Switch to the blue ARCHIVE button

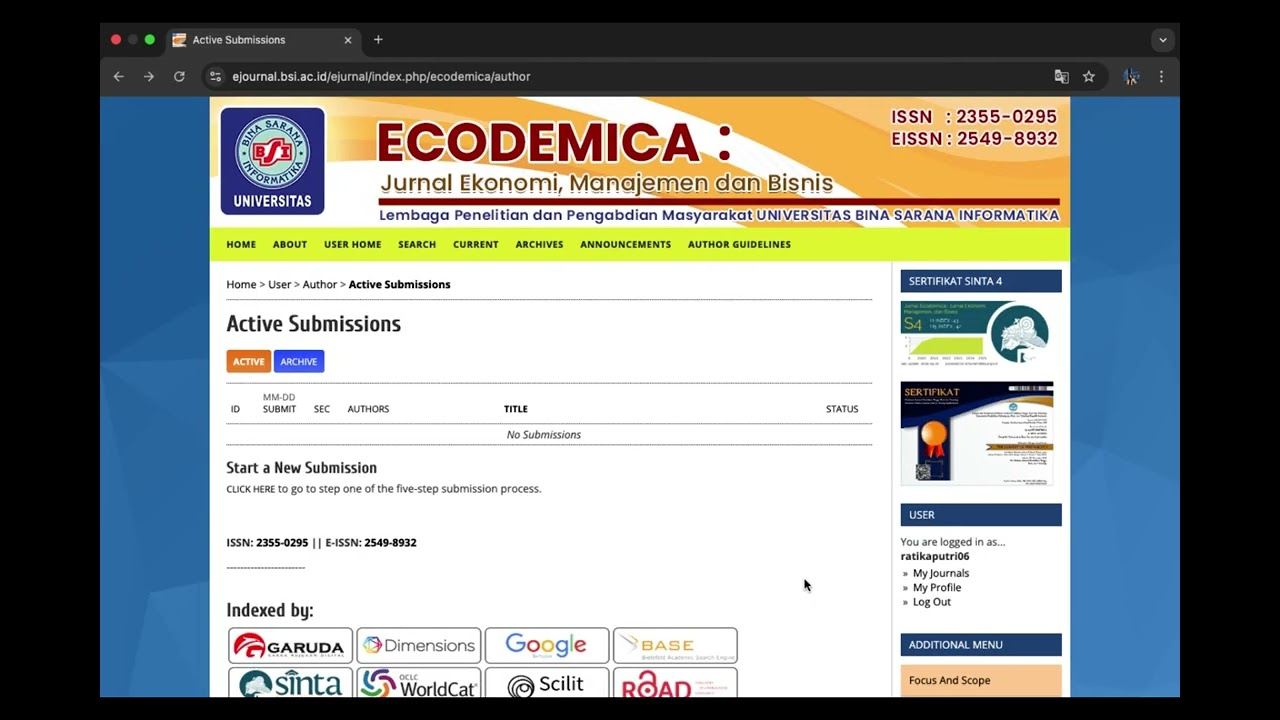click(299, 361)
